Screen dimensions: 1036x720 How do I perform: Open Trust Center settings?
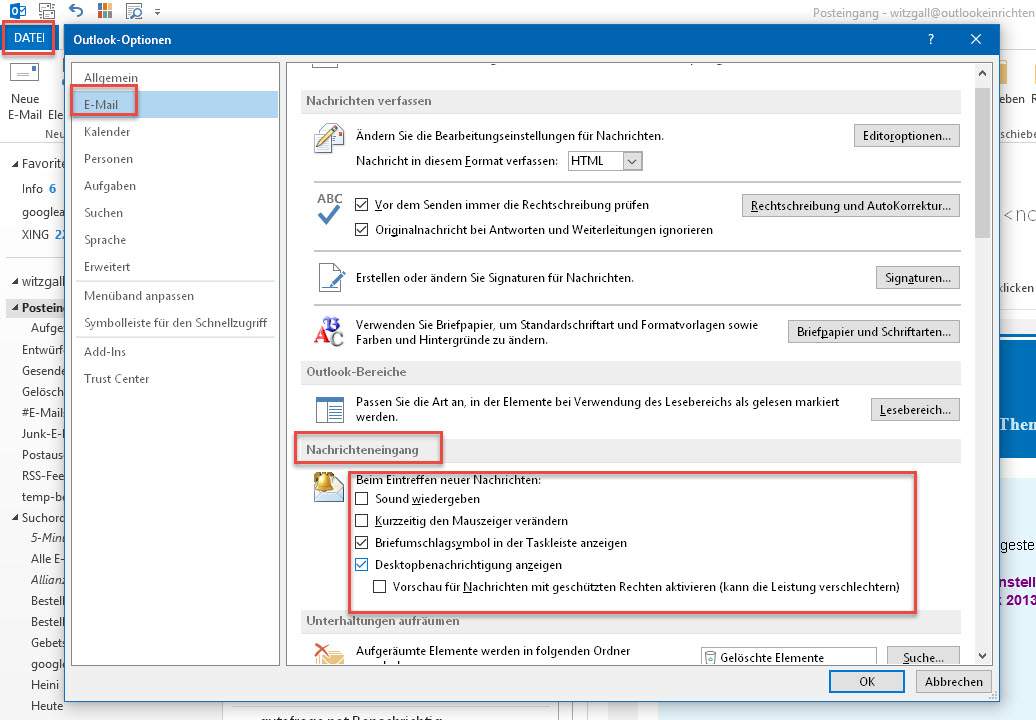coord(174,379)
